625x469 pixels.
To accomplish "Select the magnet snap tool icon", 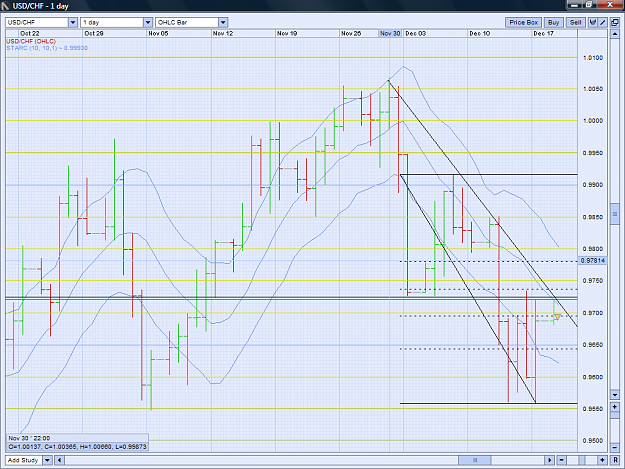I will click(593, 22).
